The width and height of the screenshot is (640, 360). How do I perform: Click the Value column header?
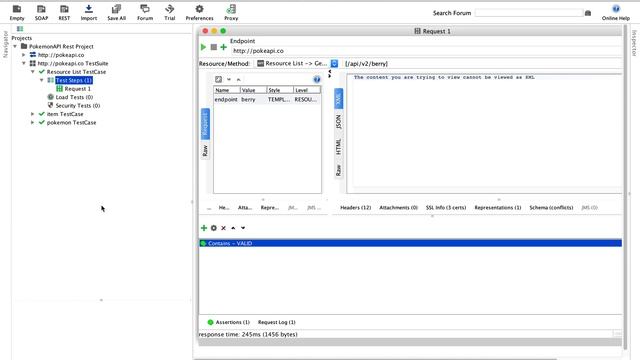(x=253, y=90)
